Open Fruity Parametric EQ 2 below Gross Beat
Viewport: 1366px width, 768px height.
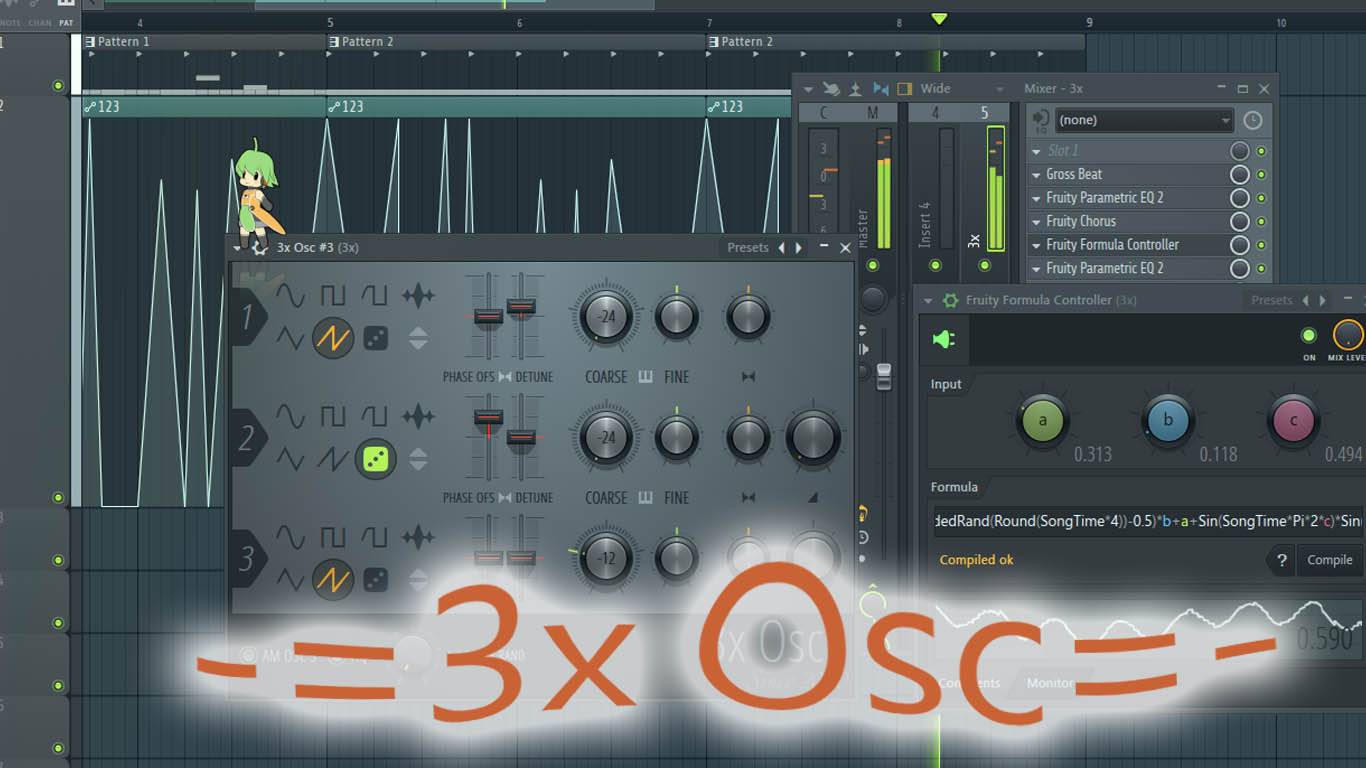pos(1104,198)
